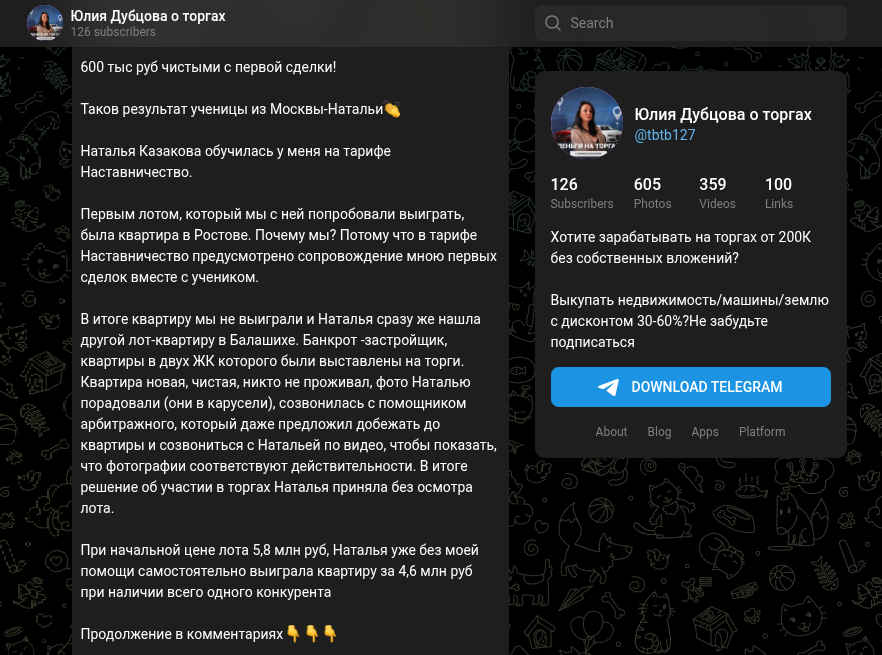882x655 pixels.
Task: Open the @tbtb127 username link
Action: point(665,135)
